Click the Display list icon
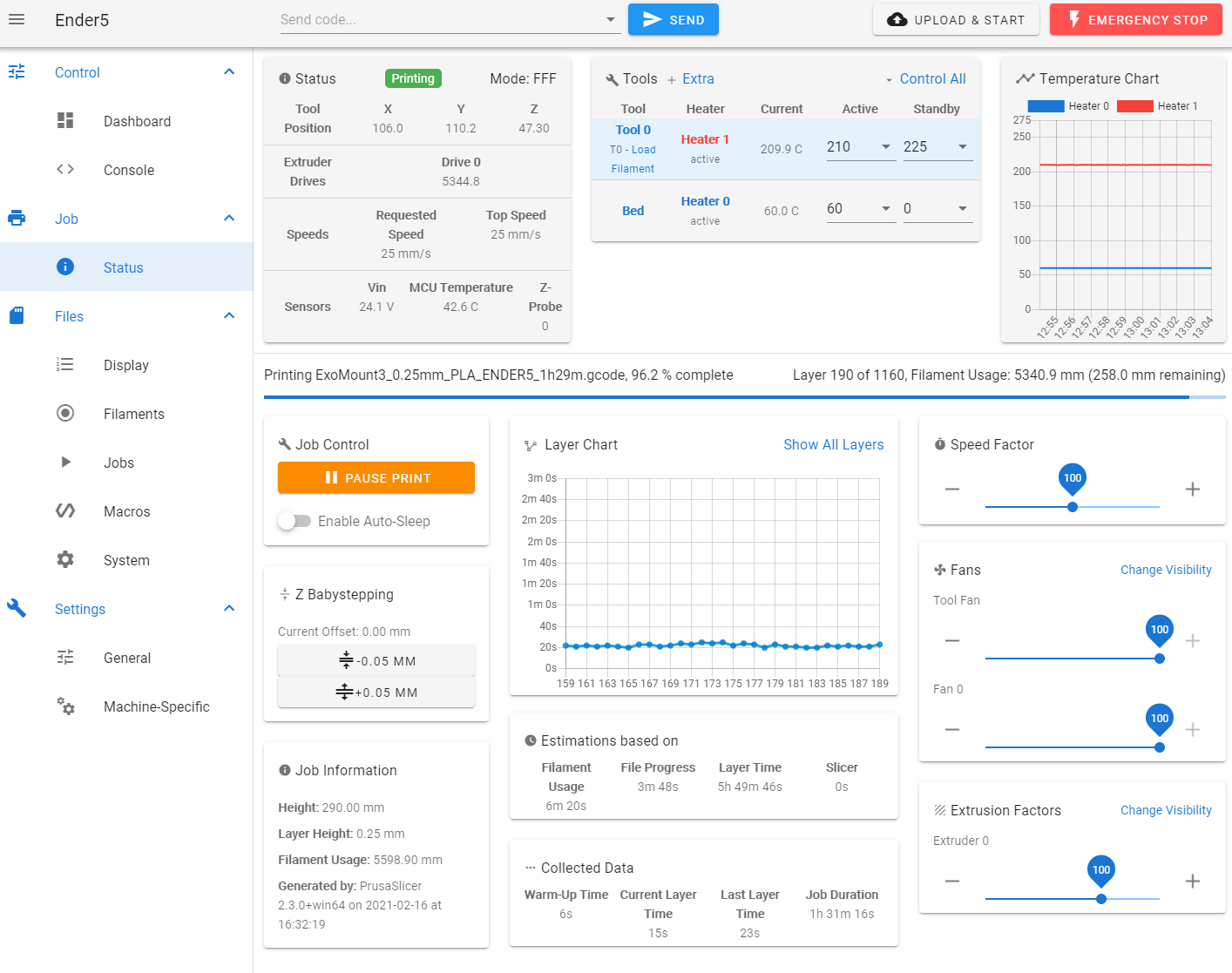This screenshot has width=1232, height=973. [x=65, y=364]
